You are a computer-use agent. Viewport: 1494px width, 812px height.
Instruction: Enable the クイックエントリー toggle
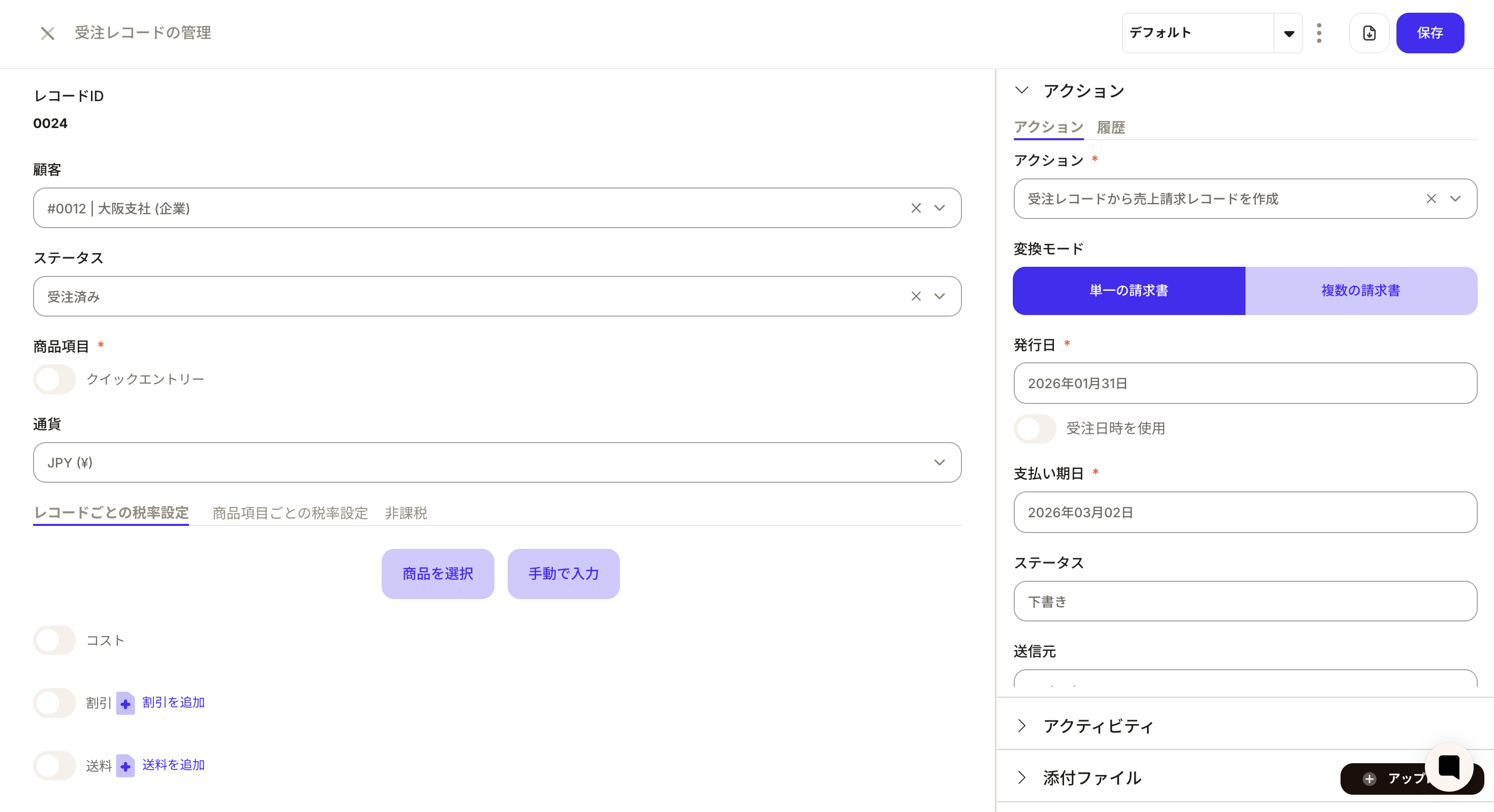coord(54,379)
